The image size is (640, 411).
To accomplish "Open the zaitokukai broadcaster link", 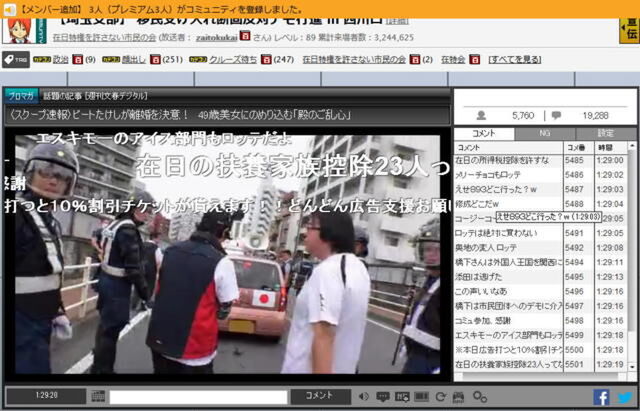I will click(x=208, y=36).
